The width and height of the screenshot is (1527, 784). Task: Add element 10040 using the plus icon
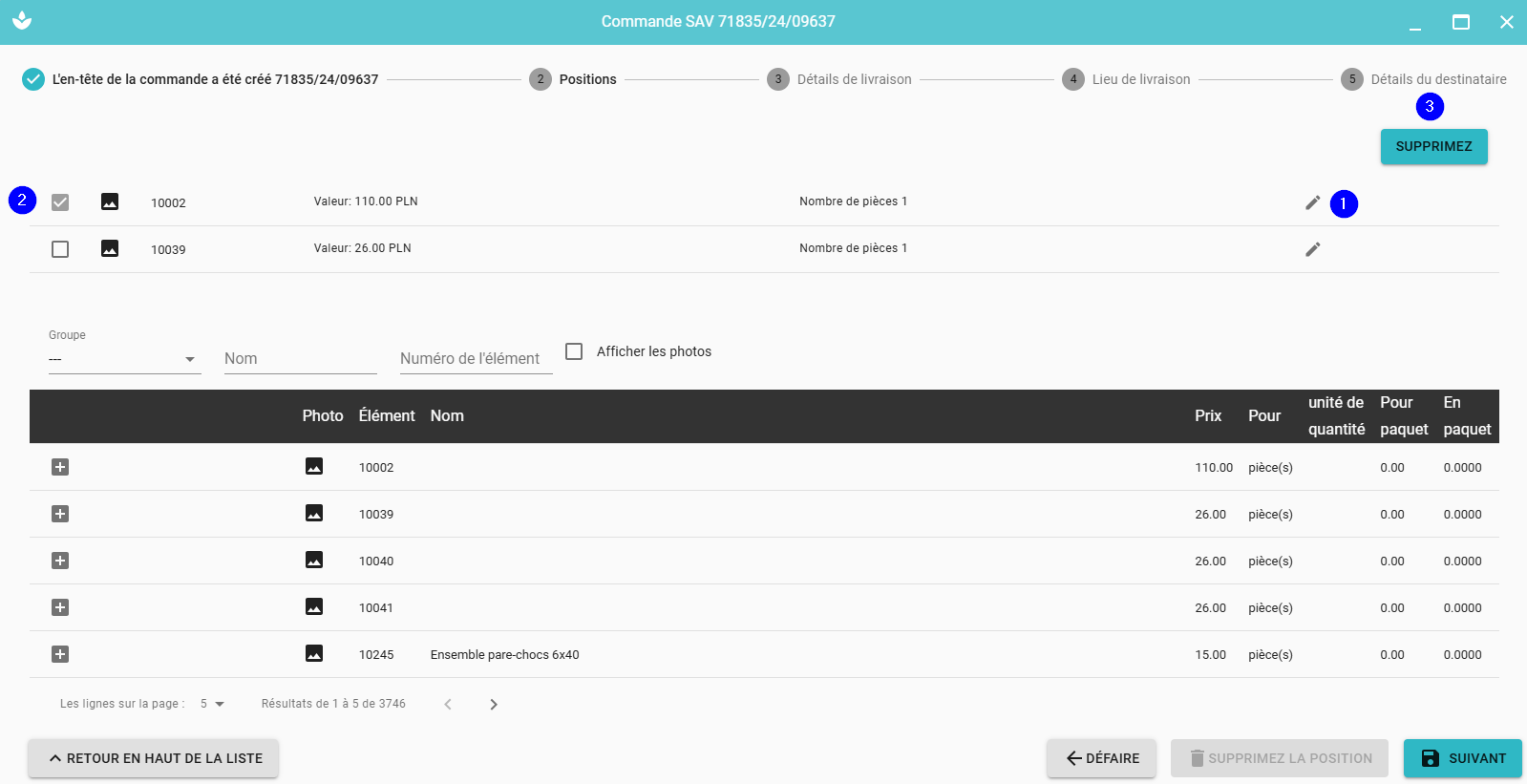(x=60, y=561)
